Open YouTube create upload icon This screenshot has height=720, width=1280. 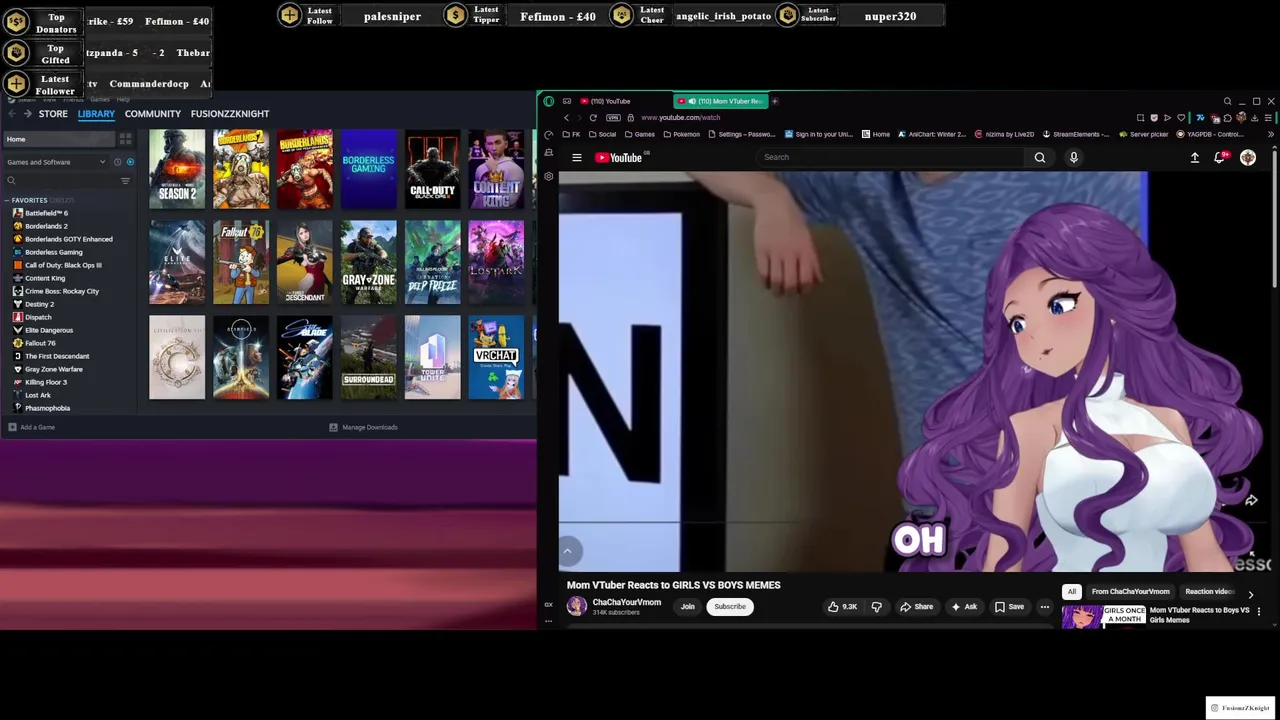[x=1194, y=157]
